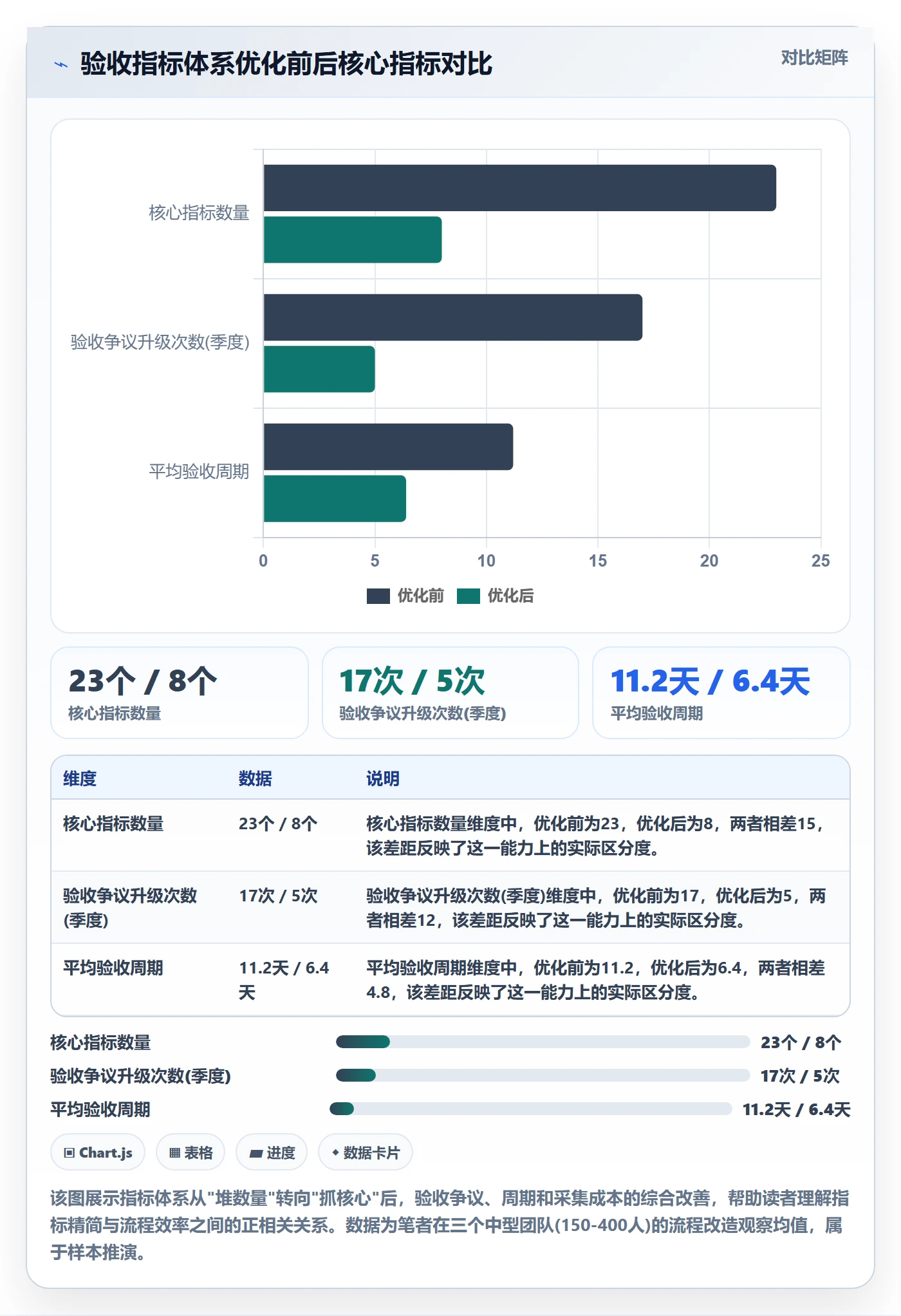Click the 进度 tag chip

[x=272, y=1152]
